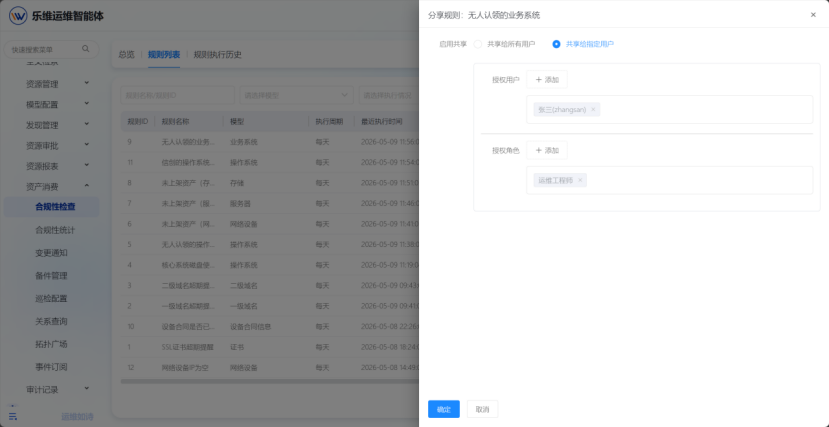Click the table horizontal scrollbar

point(270,381)
